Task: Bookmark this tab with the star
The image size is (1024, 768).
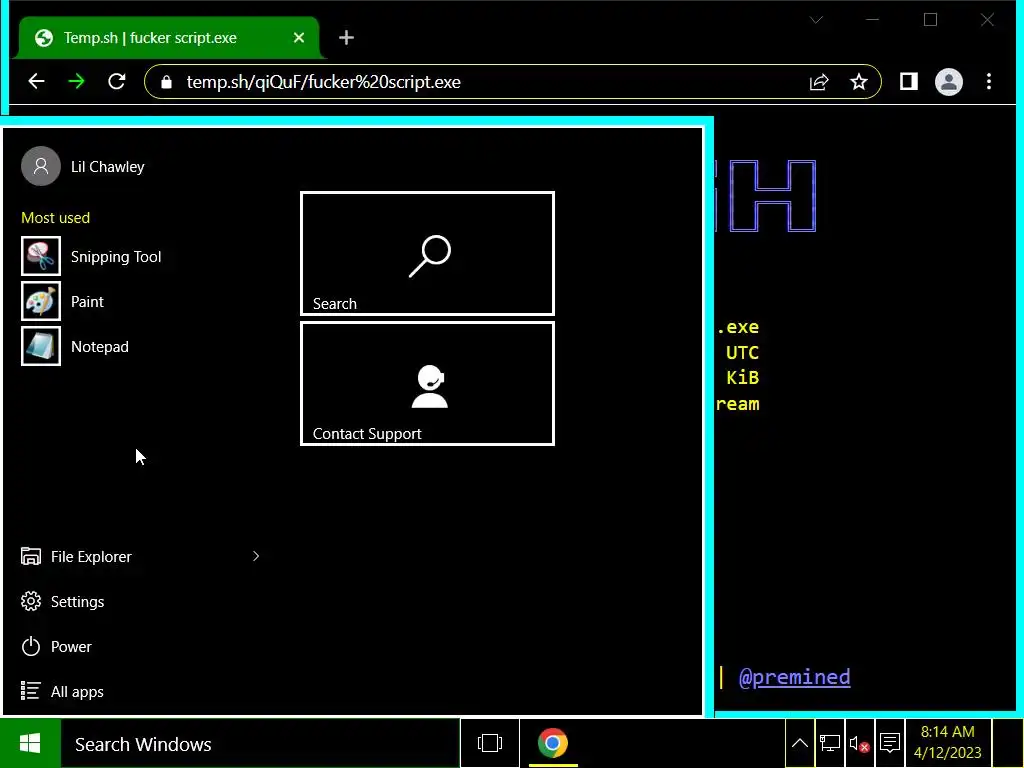Action: pyautogui.click(x=859, y=82)
